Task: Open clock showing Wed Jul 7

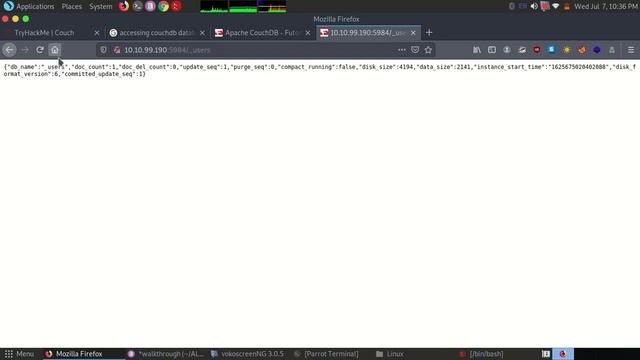Action: (606, 6)
